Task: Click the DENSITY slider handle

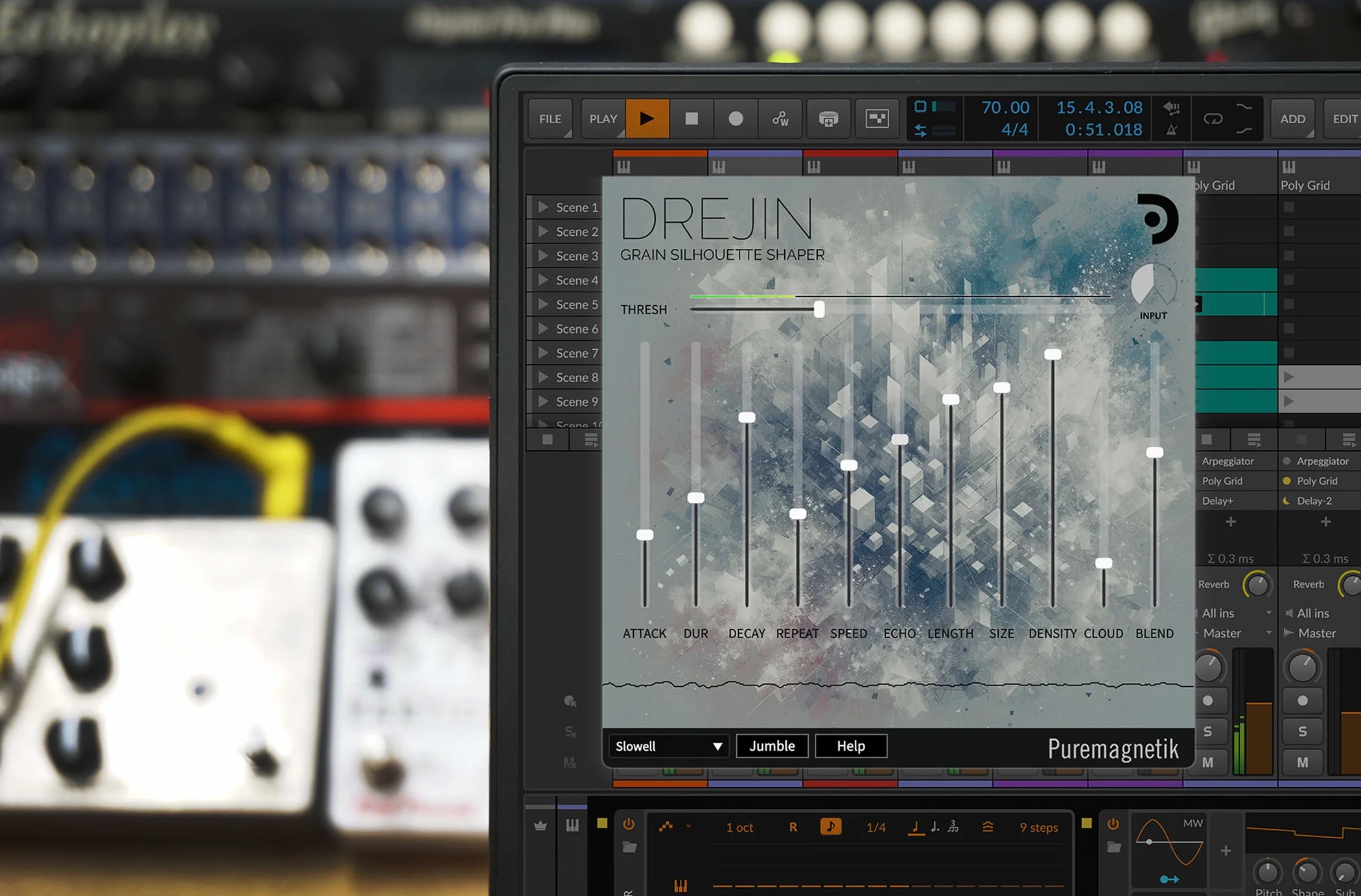Action: [1053, 354]
